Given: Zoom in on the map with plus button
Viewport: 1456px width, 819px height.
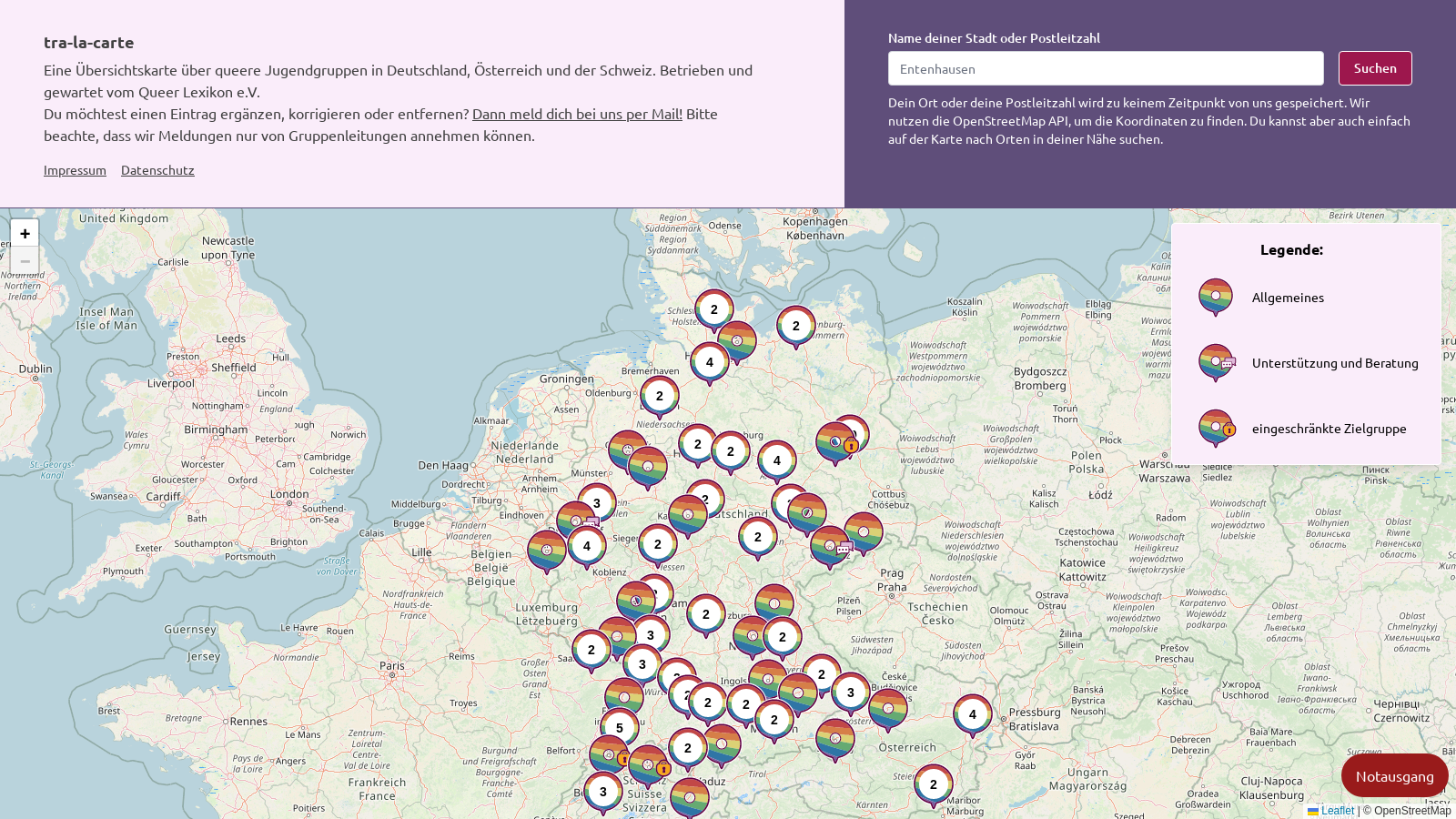Looking at the screenshot, I should (25, 233).
